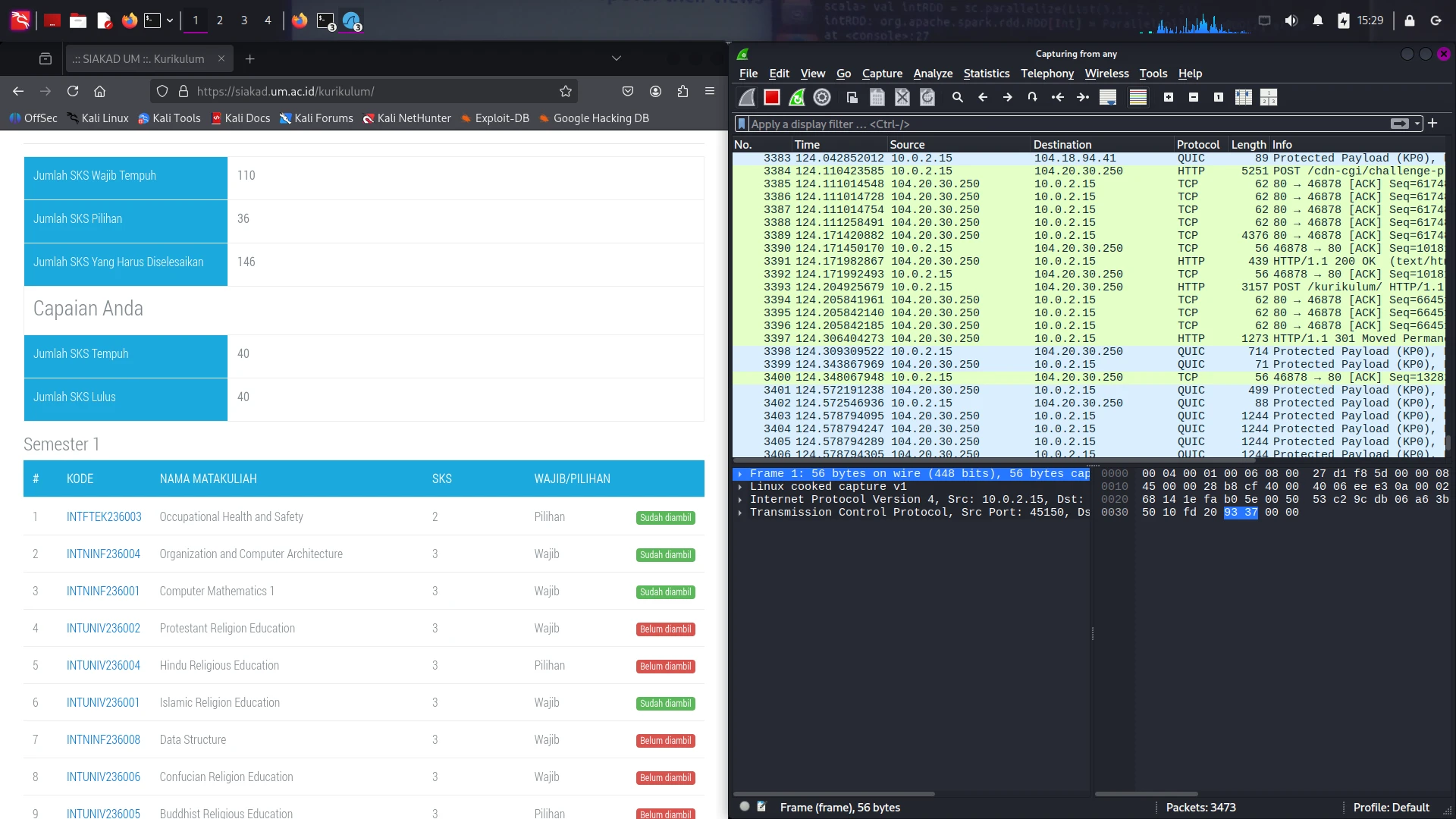Open the Statistics menu

click(x=986, y=74)
